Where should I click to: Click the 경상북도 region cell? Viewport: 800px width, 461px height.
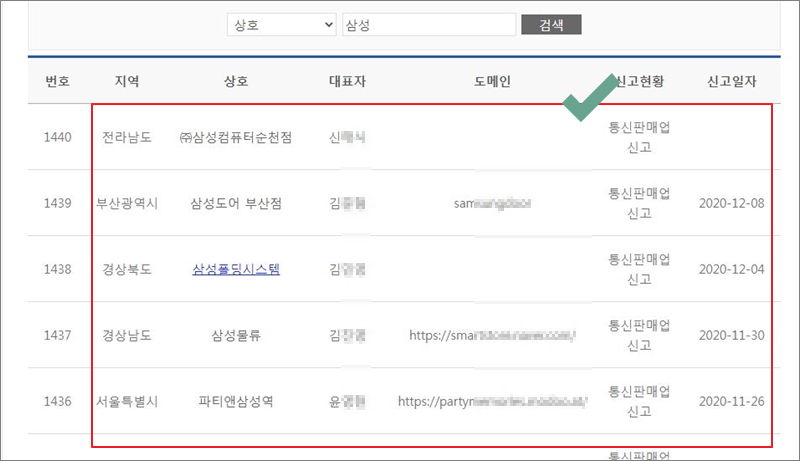(127, 269)
